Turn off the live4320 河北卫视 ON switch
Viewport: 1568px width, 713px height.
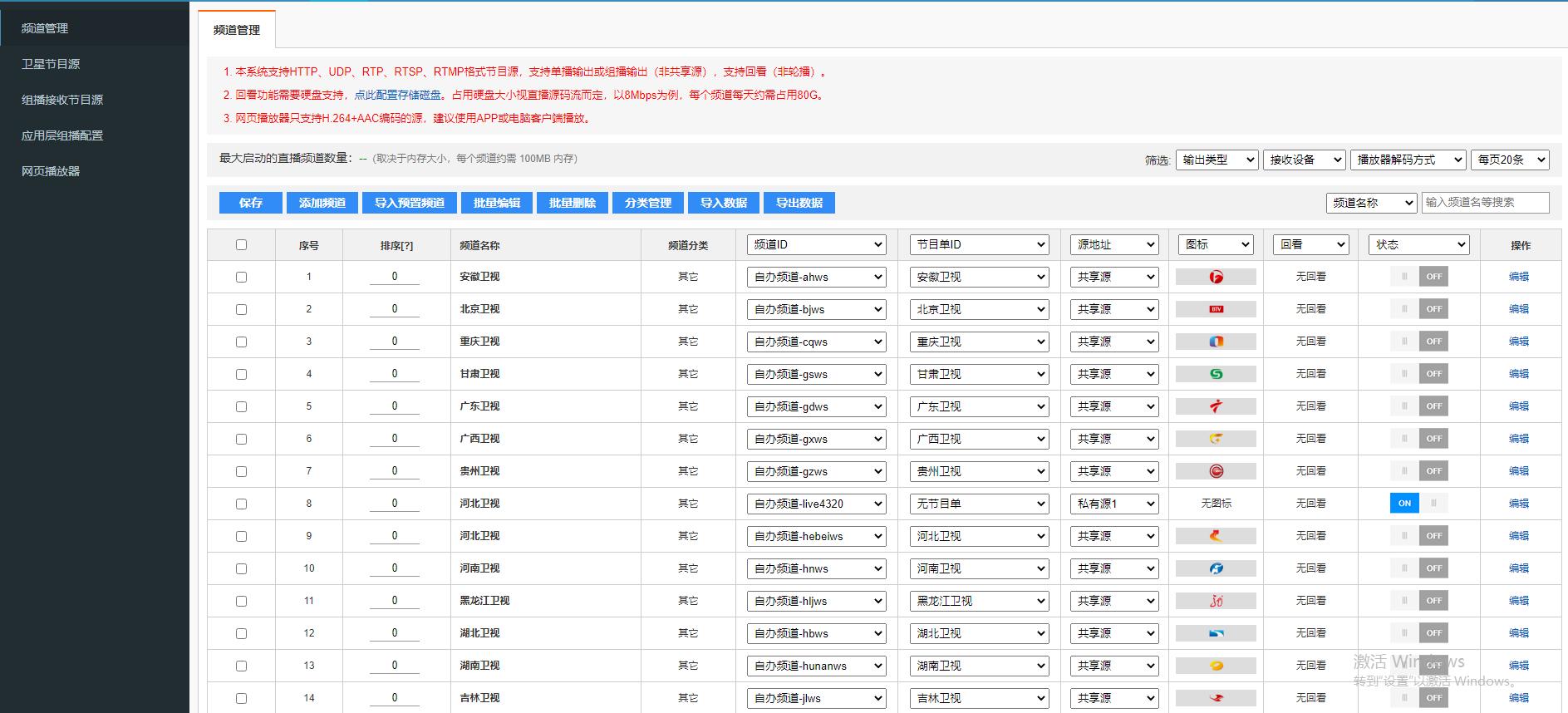[x=1419, y=504]
